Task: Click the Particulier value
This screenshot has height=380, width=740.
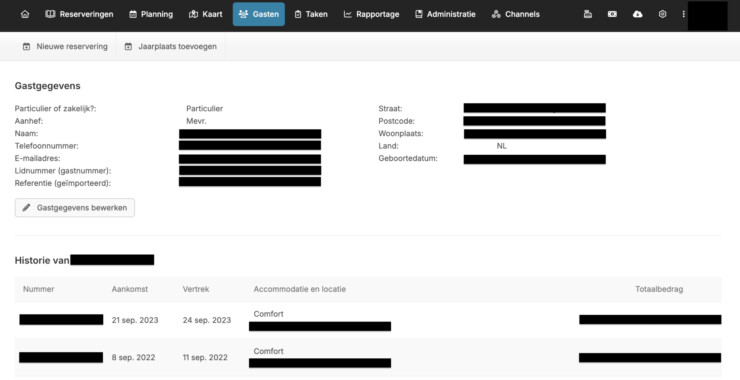Action: tap(204, 109)
